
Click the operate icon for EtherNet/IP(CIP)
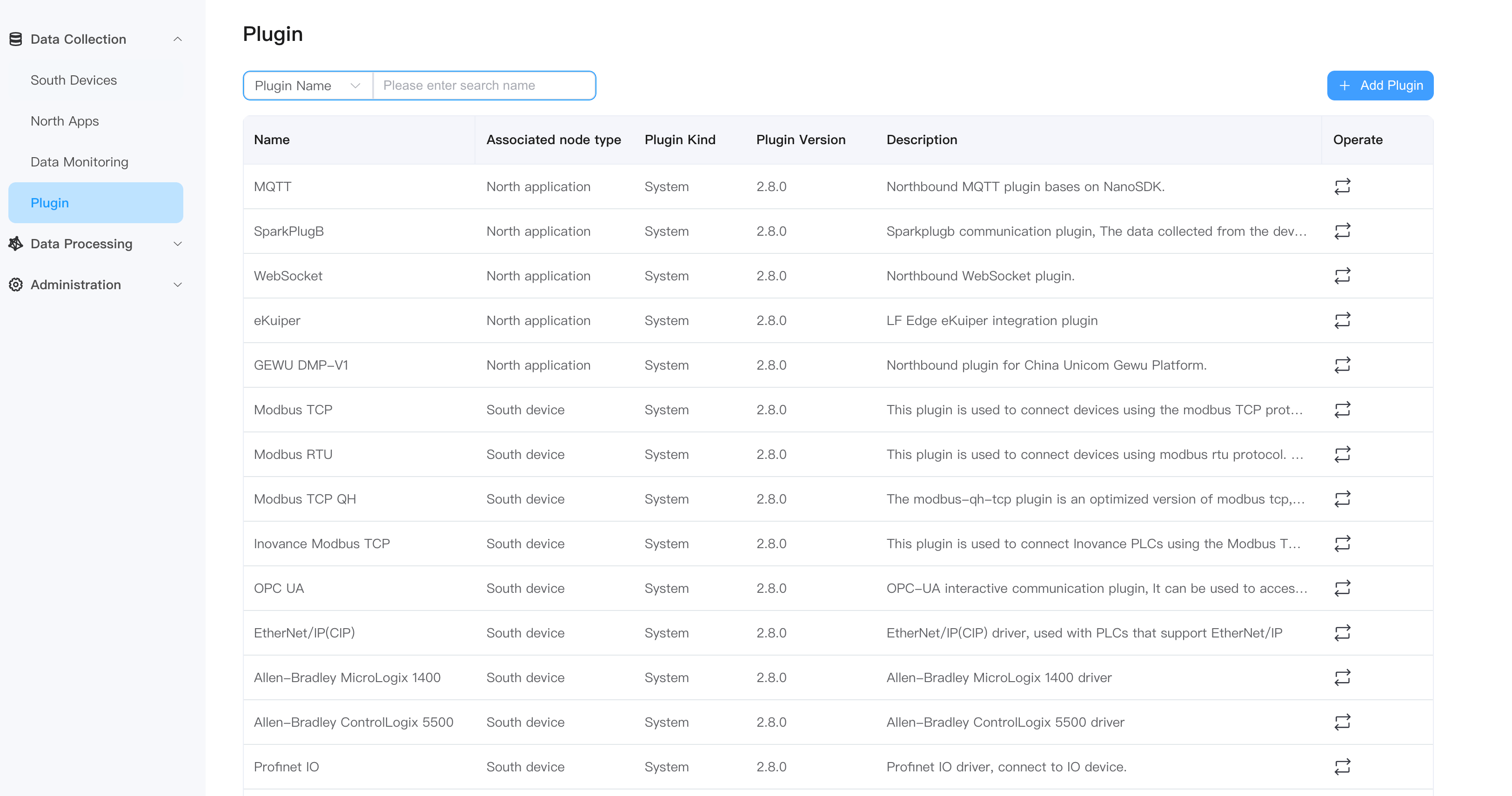pyautogui.click(x=1343, y=633)
